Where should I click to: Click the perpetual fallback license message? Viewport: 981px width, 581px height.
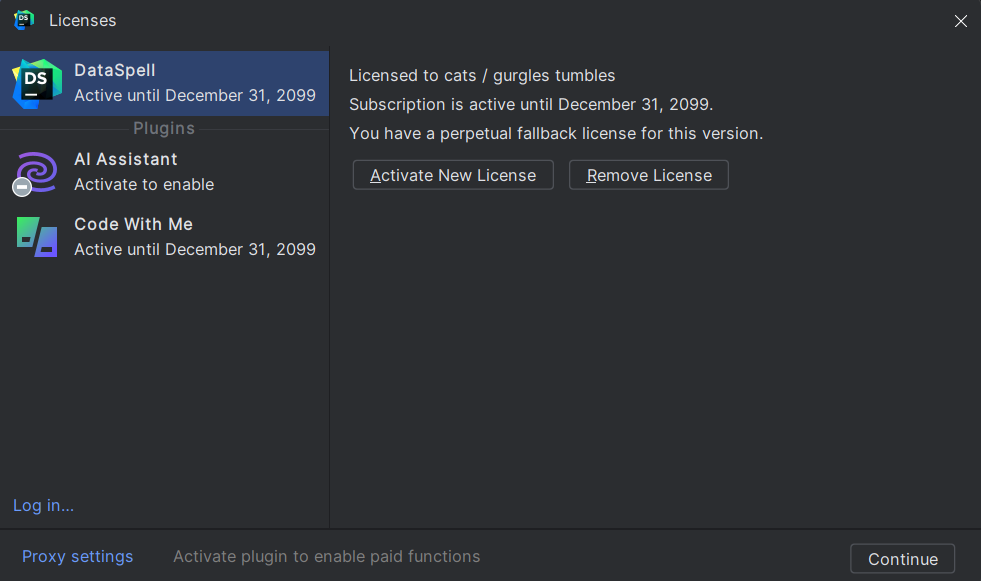point(556,134)
